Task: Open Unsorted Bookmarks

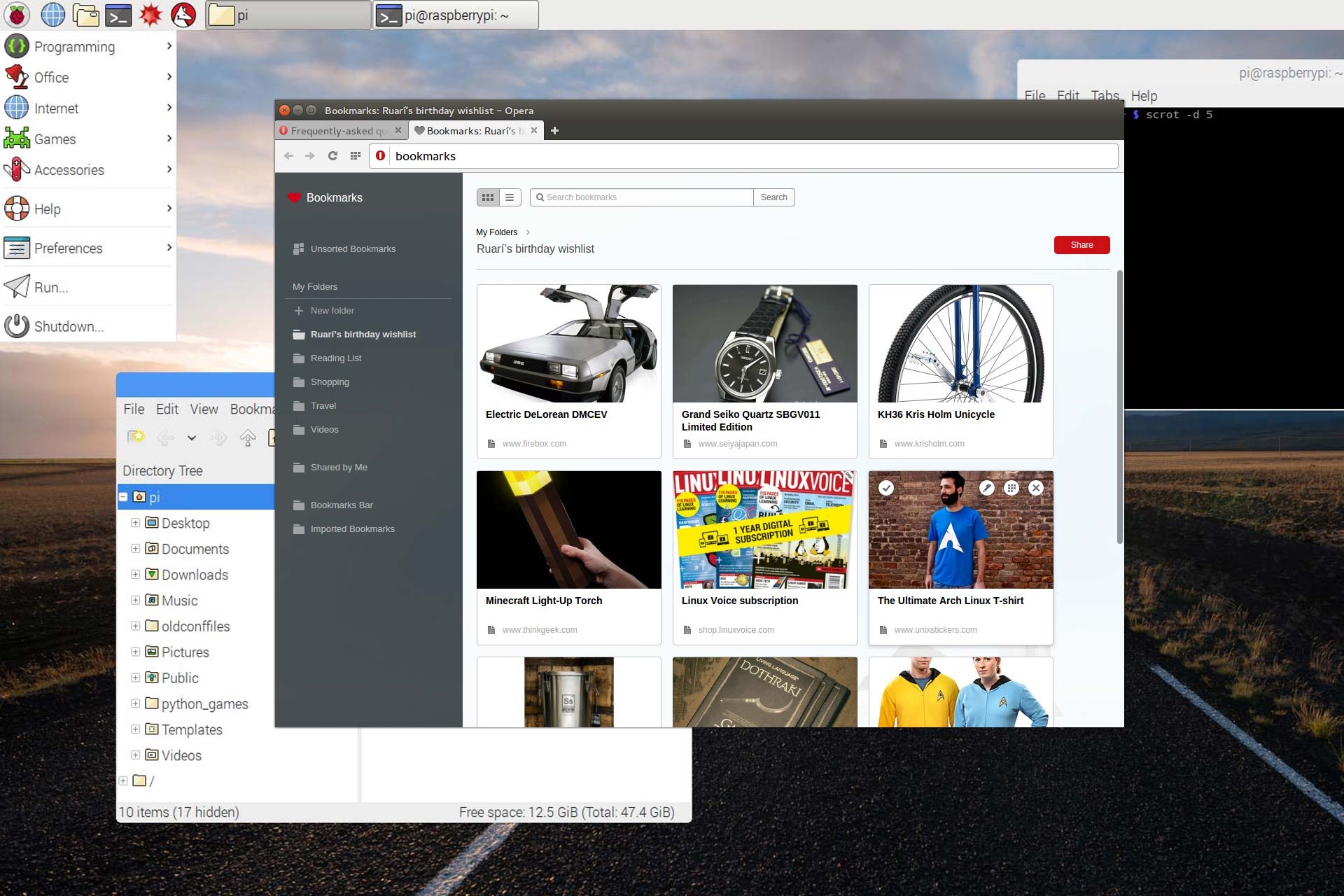Action: (x=344, y=249)
